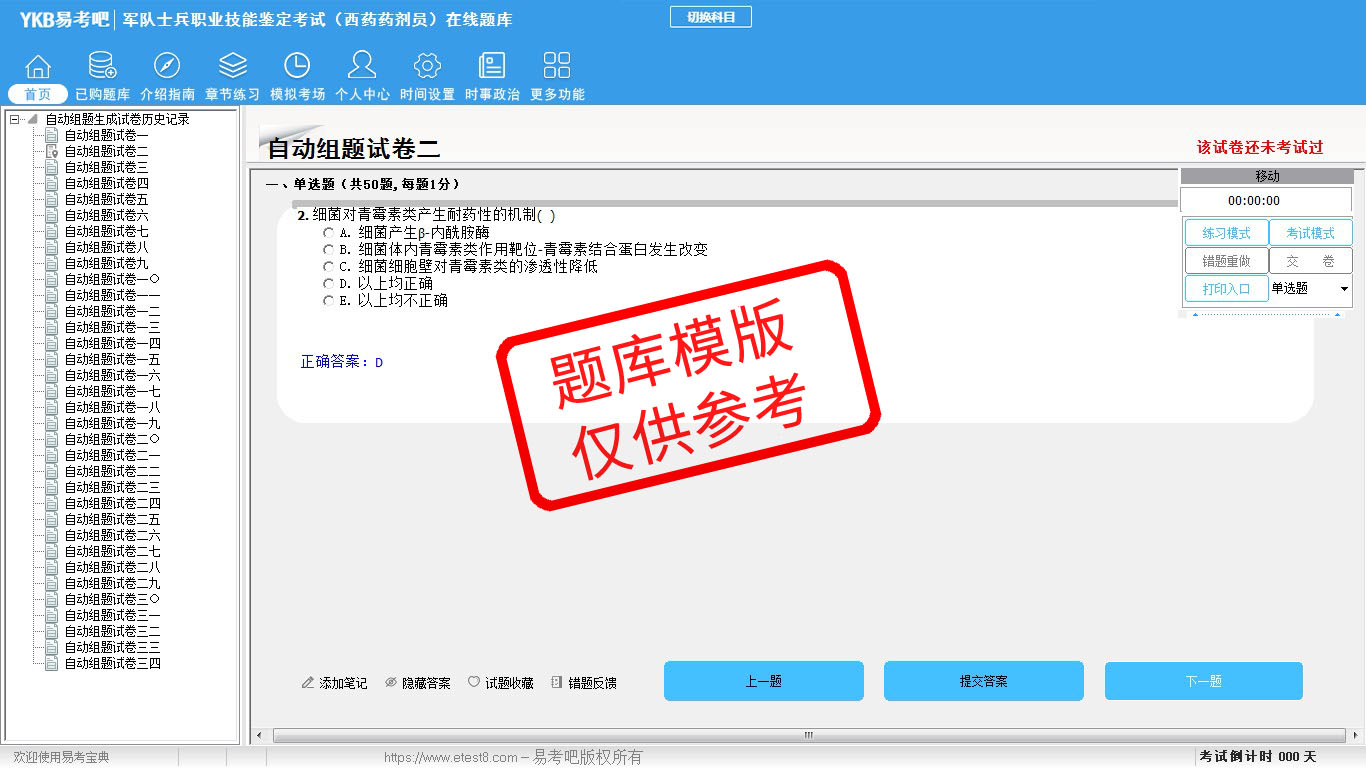Click the scrollbar right arrow
The width and height of the screenshot is (1366, 768).
(x=1357, y=736)
